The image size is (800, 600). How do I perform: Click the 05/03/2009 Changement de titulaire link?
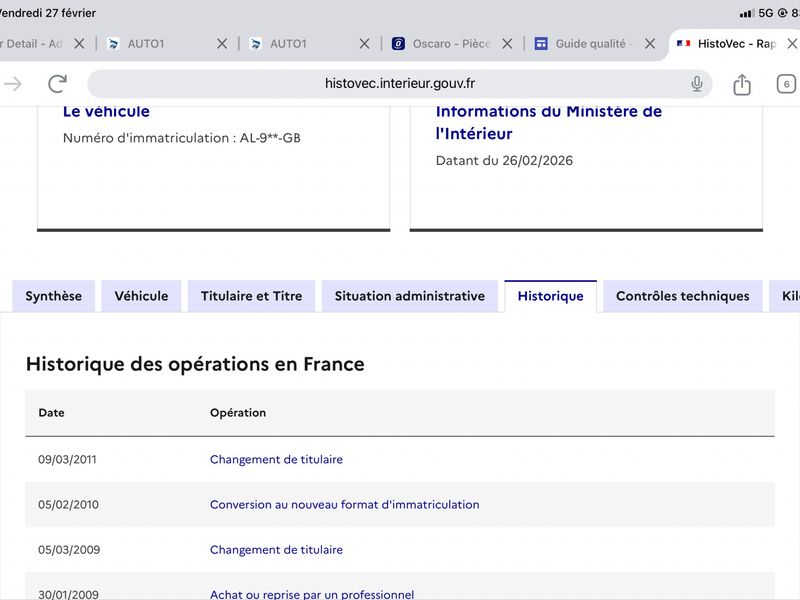click(276, 550)
